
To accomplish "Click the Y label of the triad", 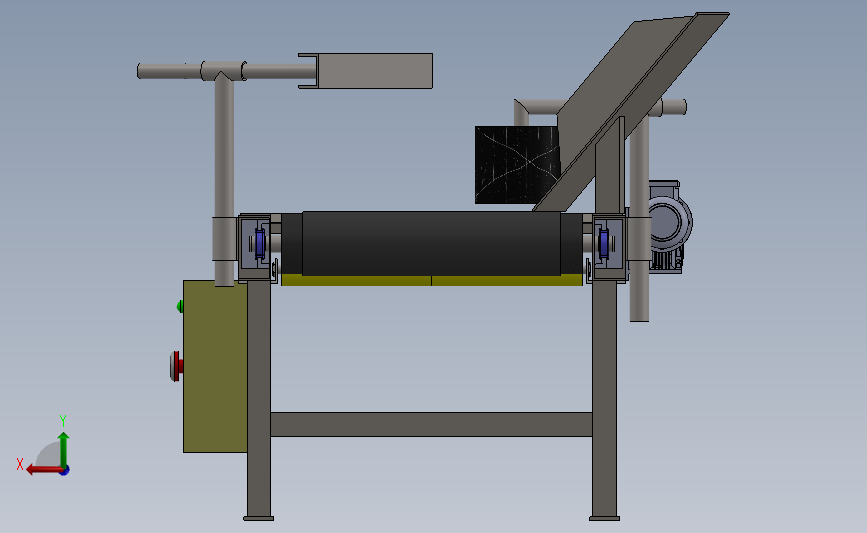I will [x=63, y=421].
